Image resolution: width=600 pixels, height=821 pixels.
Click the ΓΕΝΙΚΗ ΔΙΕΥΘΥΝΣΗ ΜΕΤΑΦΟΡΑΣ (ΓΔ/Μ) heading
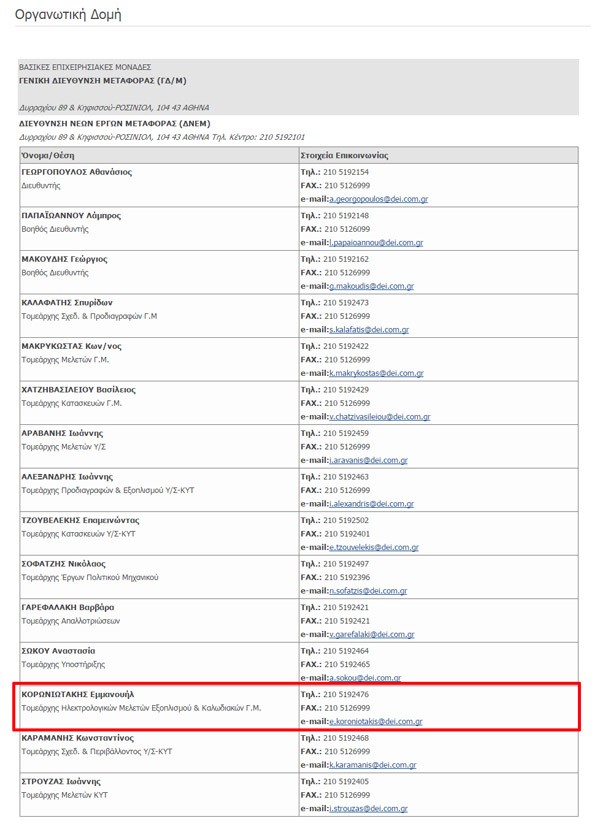(103, 81)
